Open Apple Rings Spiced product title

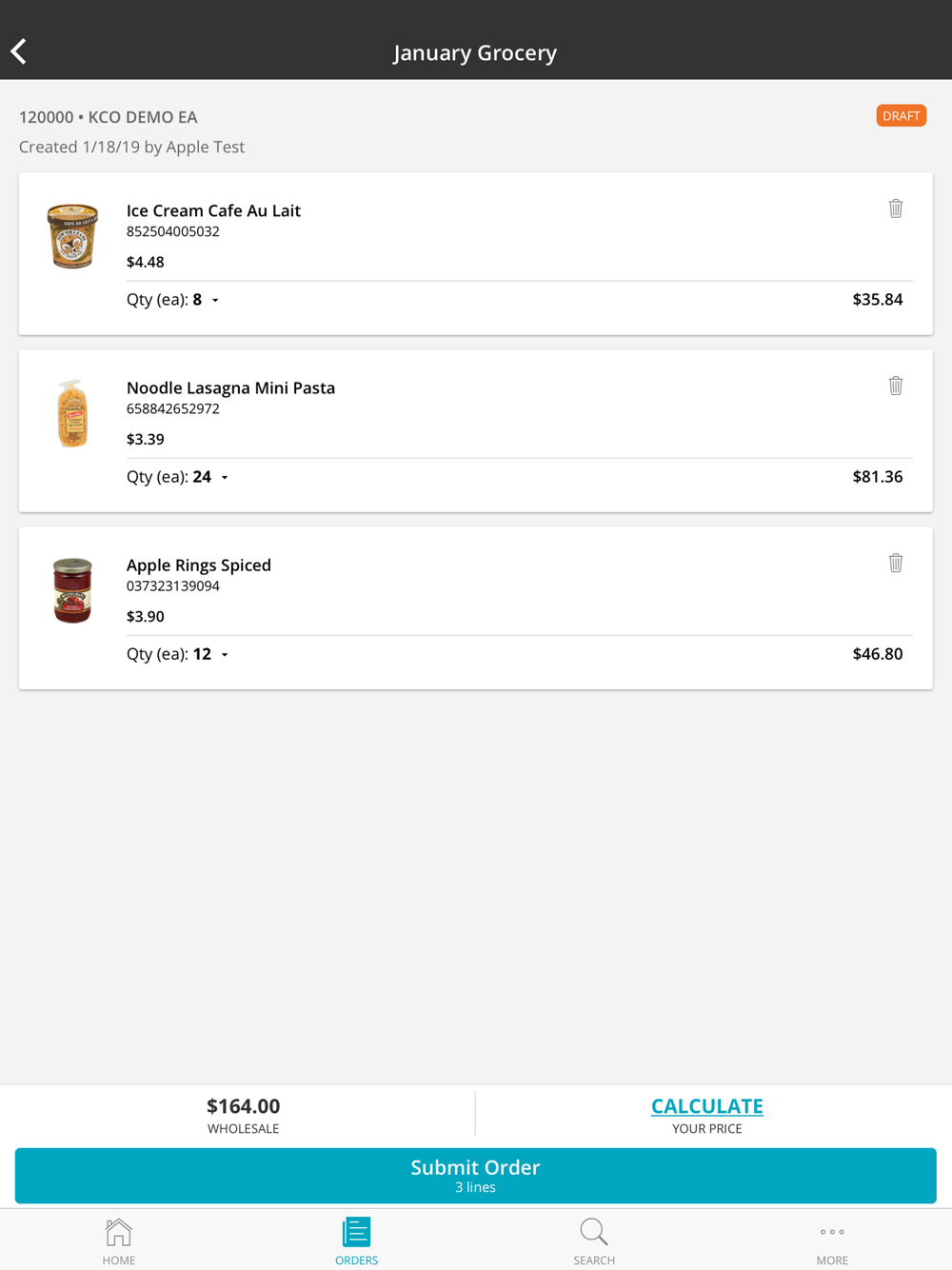coord(199,566)
